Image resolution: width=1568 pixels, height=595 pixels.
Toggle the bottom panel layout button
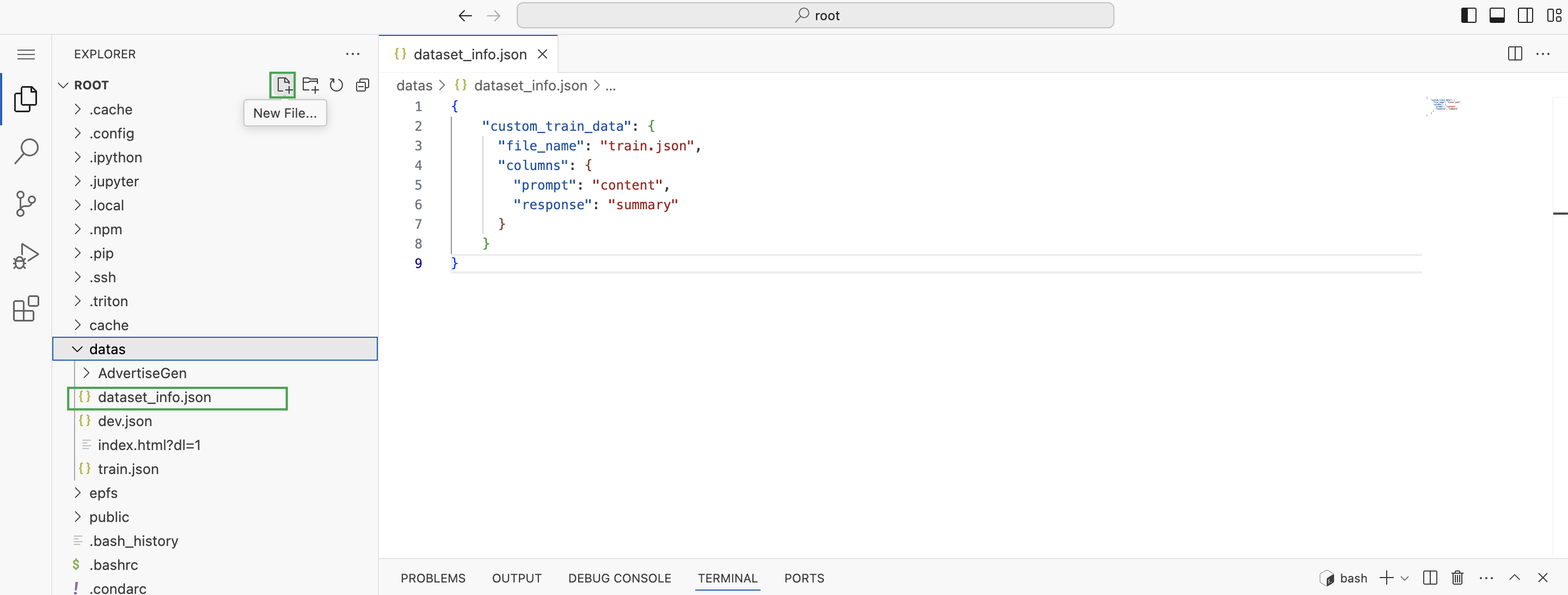[1497, 15]
